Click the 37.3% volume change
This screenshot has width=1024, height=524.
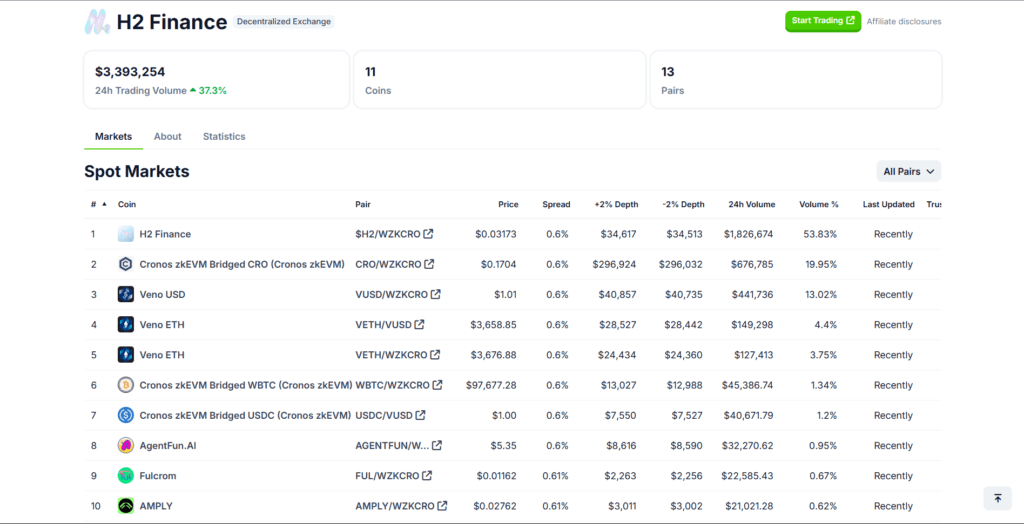pos(208,91)
